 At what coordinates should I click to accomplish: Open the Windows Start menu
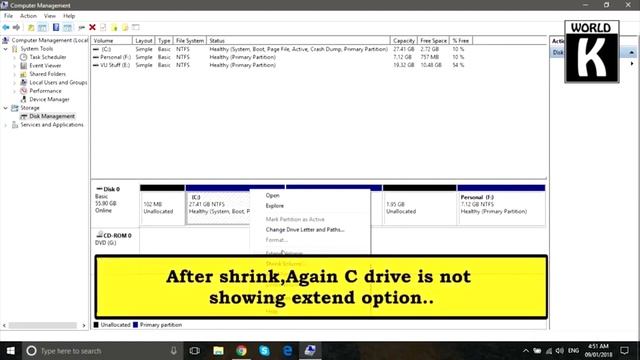pyautogui.click(x=11, y=351)
